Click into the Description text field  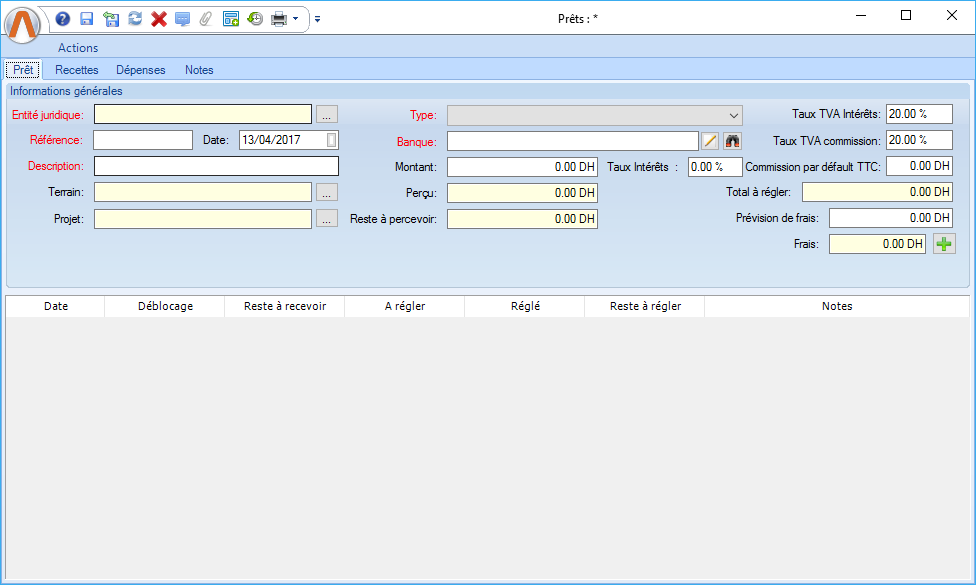(x=216, y=166)
